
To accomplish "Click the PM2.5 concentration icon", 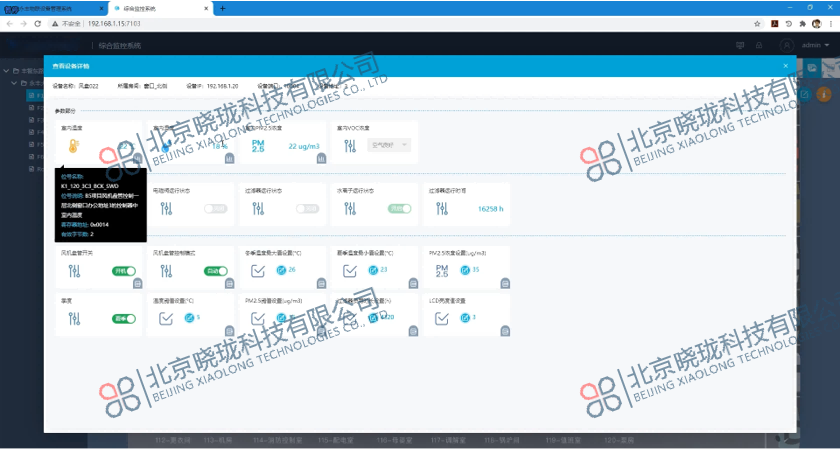I will point(258,147).
